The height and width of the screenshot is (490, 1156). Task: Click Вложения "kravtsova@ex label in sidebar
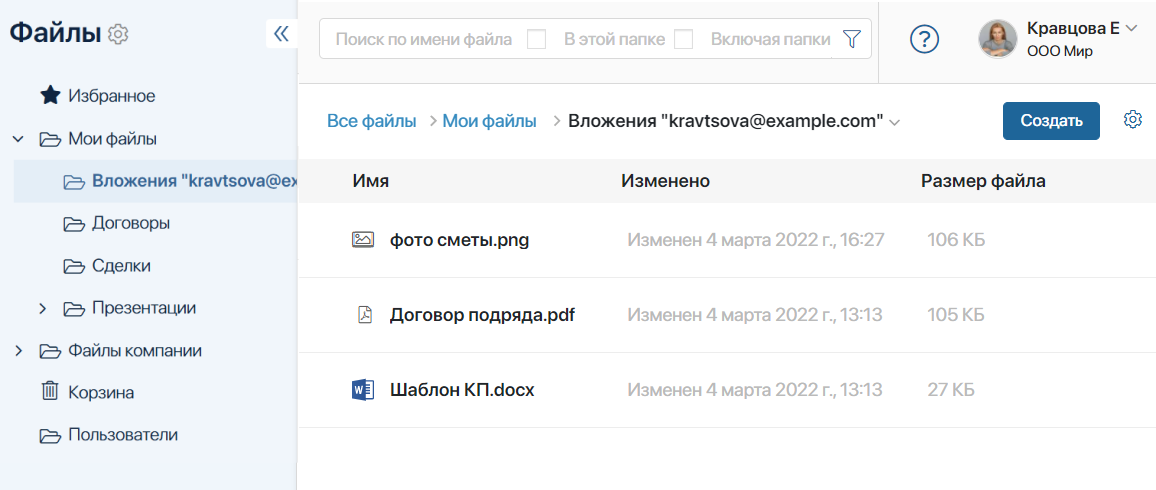195,182
